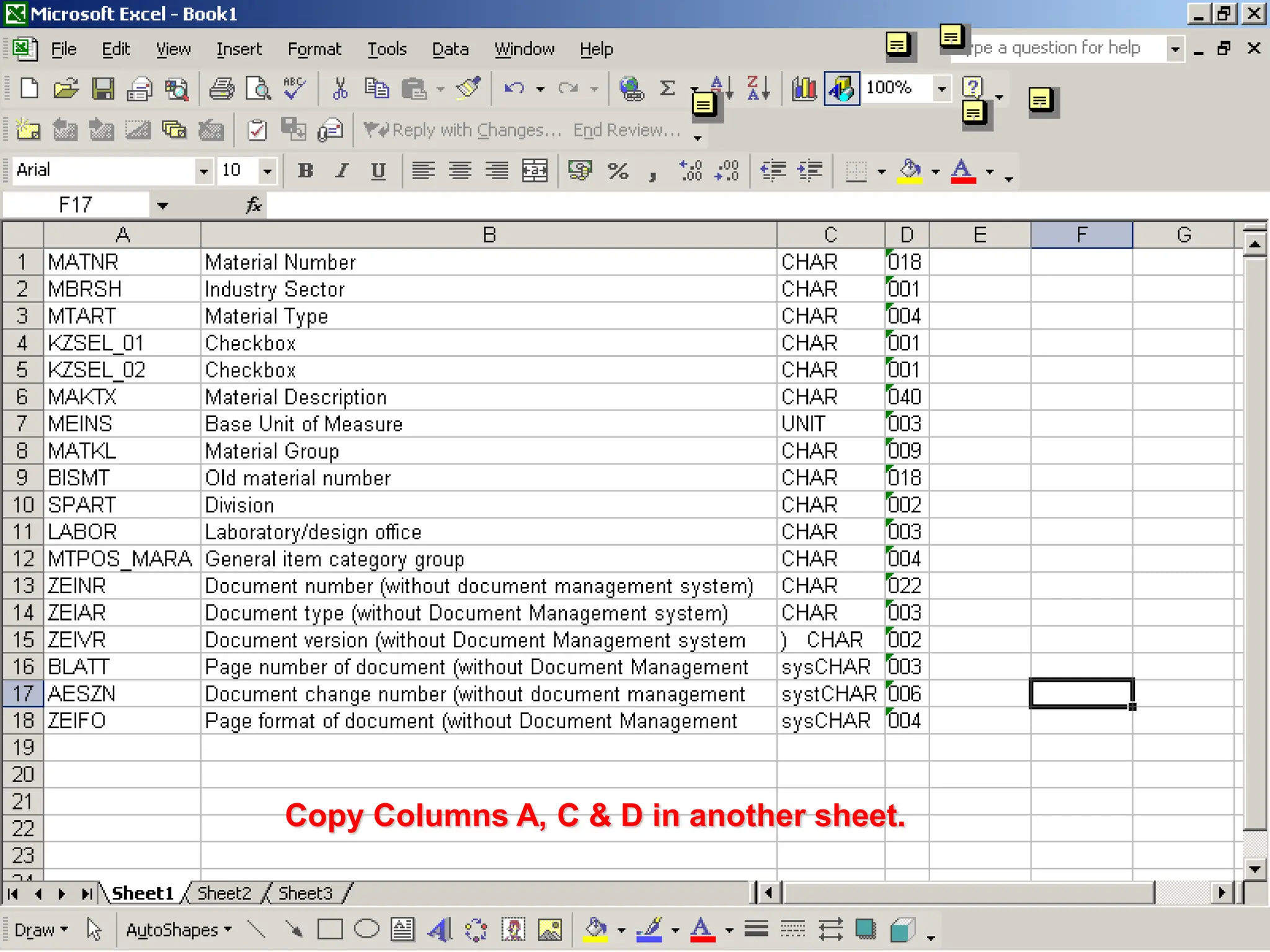This screenshot has width=1270, height=952.
Task: Expand the Name Box F17 dropdown
Action: (x=162, y=205)
